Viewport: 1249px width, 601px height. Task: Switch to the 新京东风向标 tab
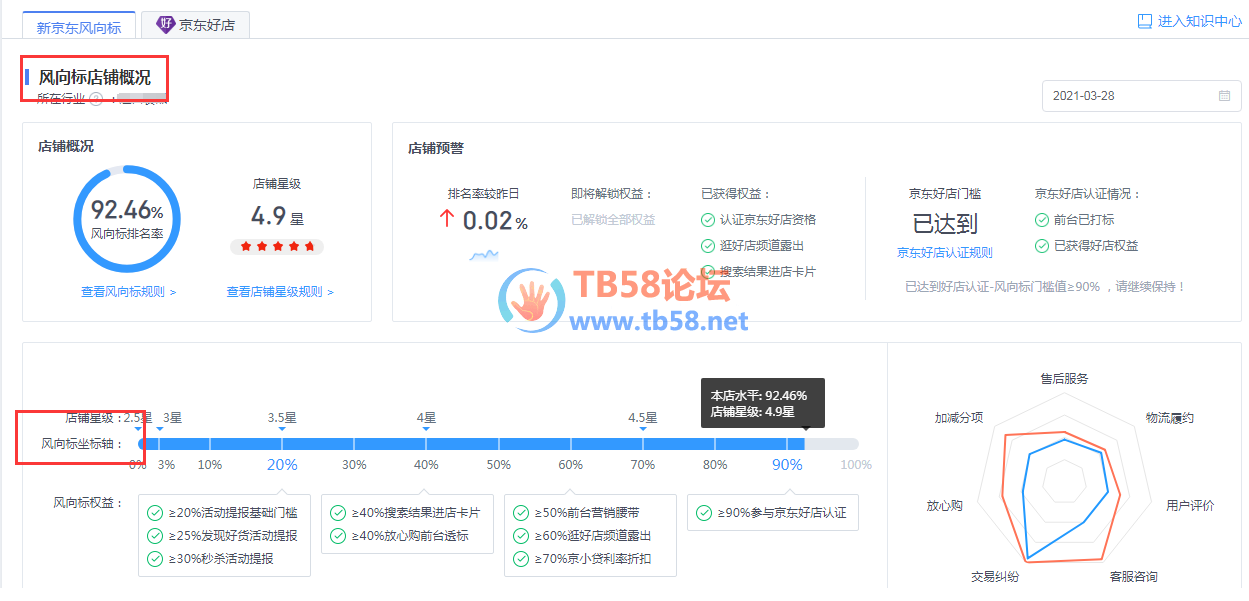coord(79,27)
